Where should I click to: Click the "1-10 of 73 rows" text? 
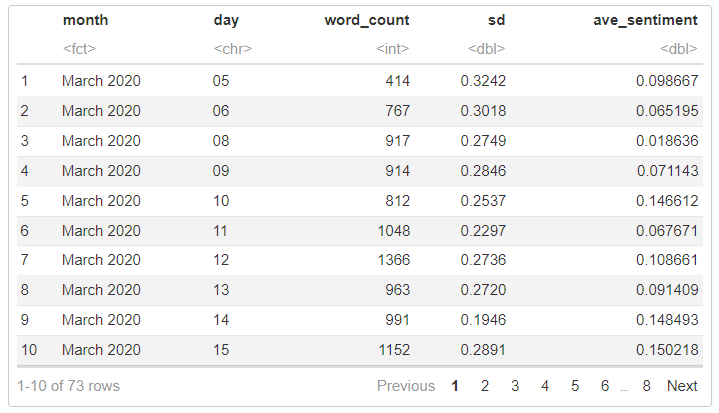(x=68, y=386)
